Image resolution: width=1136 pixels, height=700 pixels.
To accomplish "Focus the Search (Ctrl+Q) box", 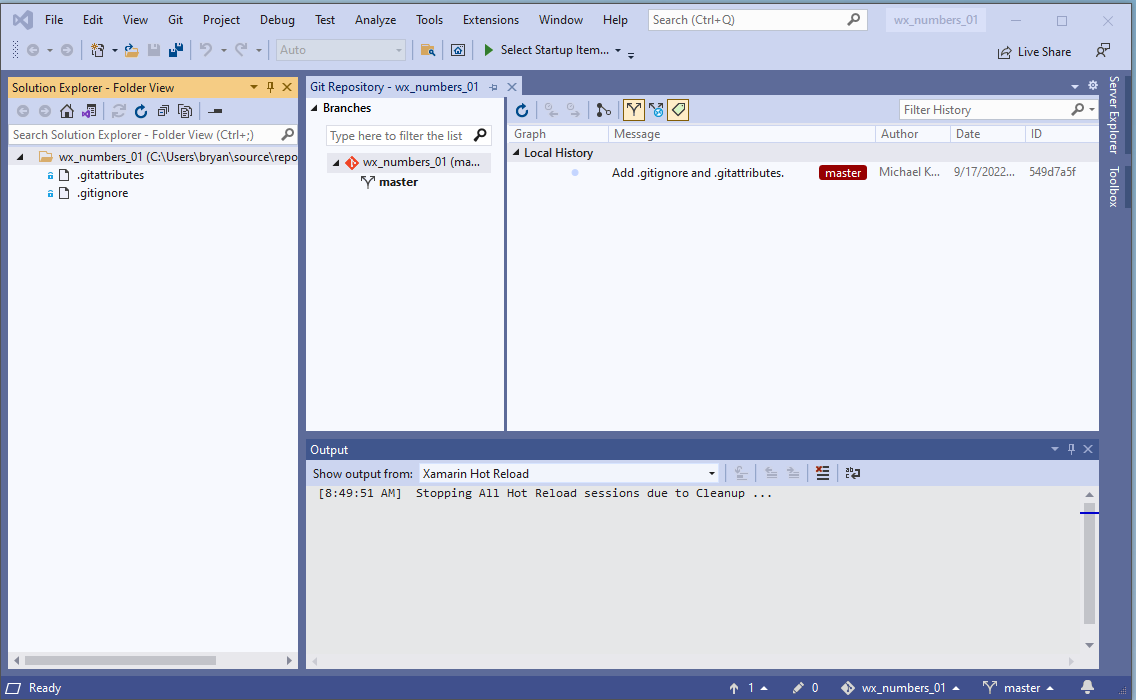I will tap(756, 20).
